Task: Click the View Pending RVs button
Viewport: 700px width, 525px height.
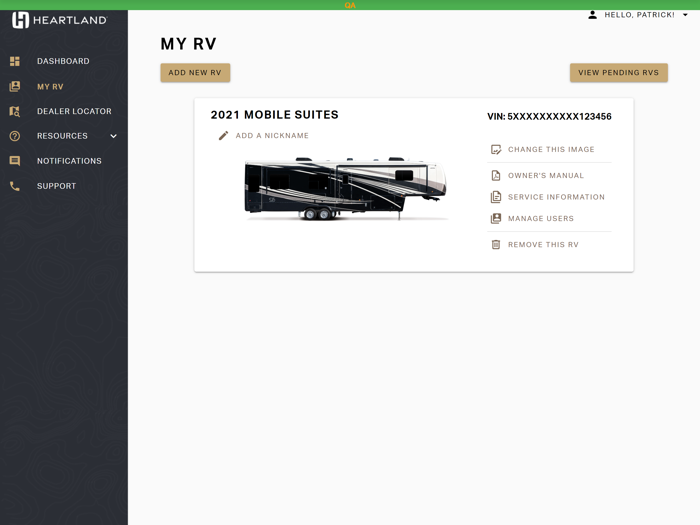Action: (619, 73)
